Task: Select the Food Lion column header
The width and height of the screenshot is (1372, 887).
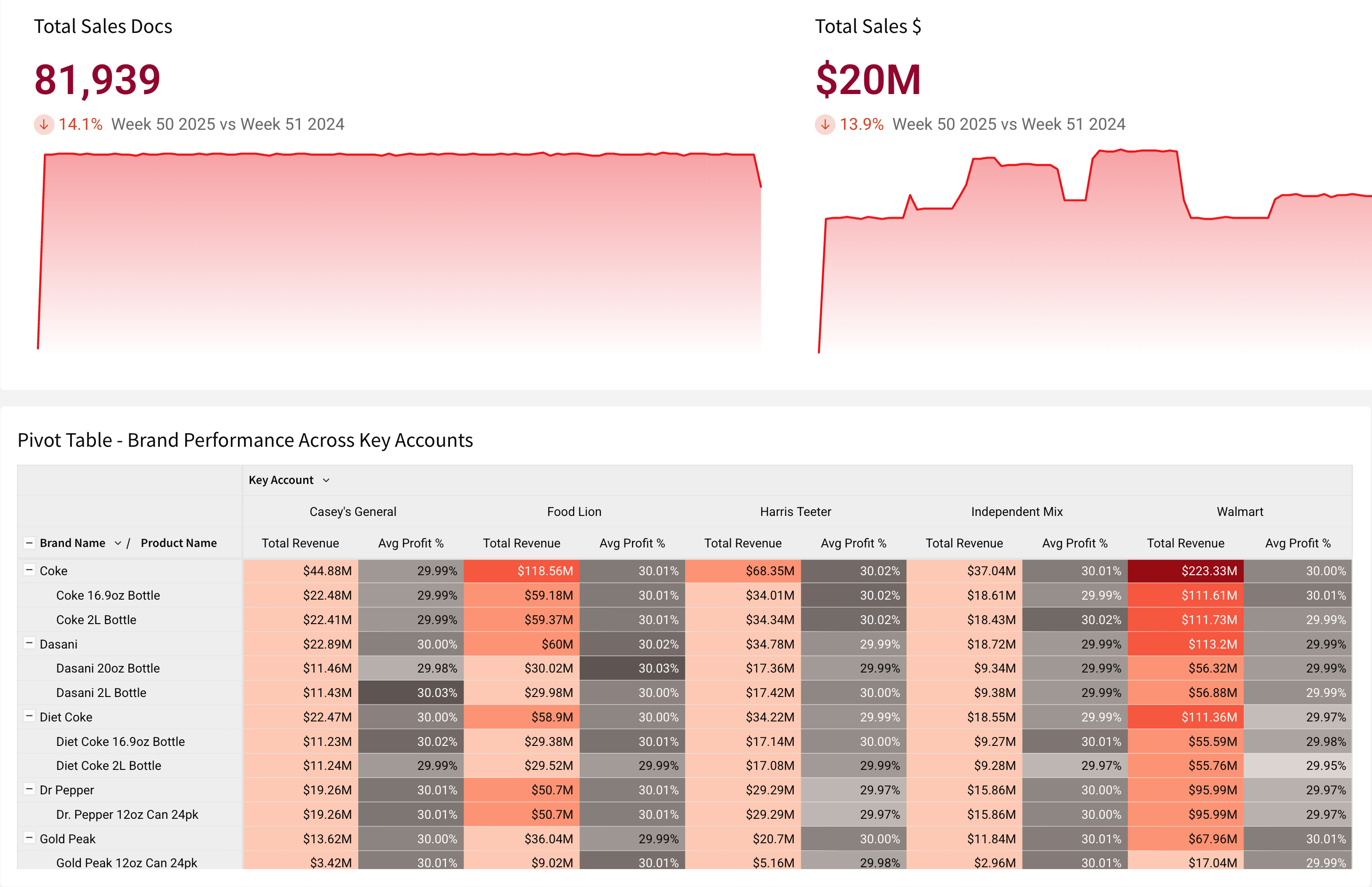Action: pyautogui.click(x=574, y=512)
